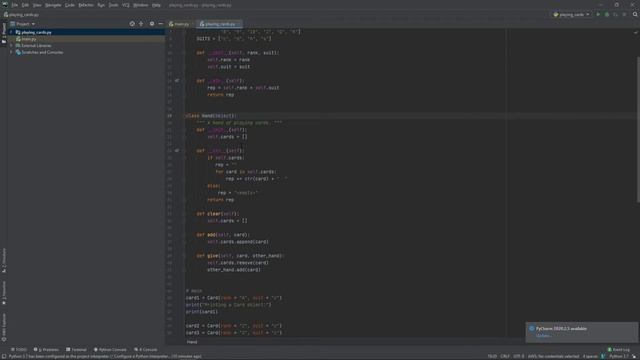Switch to the playing_cards.py editor tab
The width and height of the screenshot is (640, 360).
click(218, 24)
